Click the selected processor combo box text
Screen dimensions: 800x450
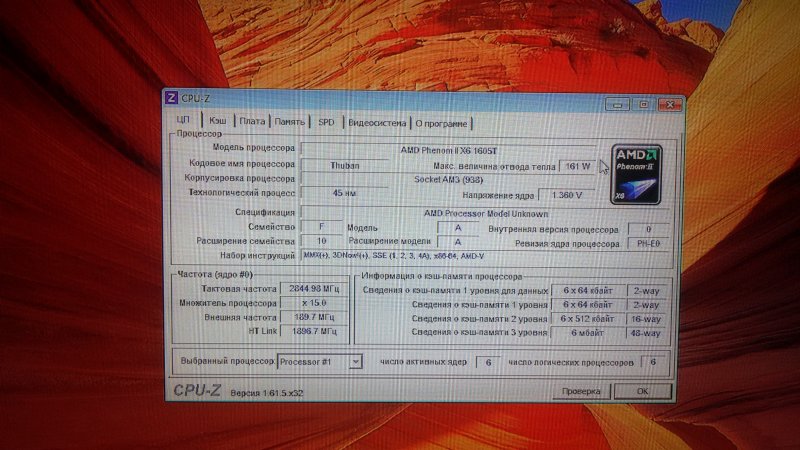[312, 360]
